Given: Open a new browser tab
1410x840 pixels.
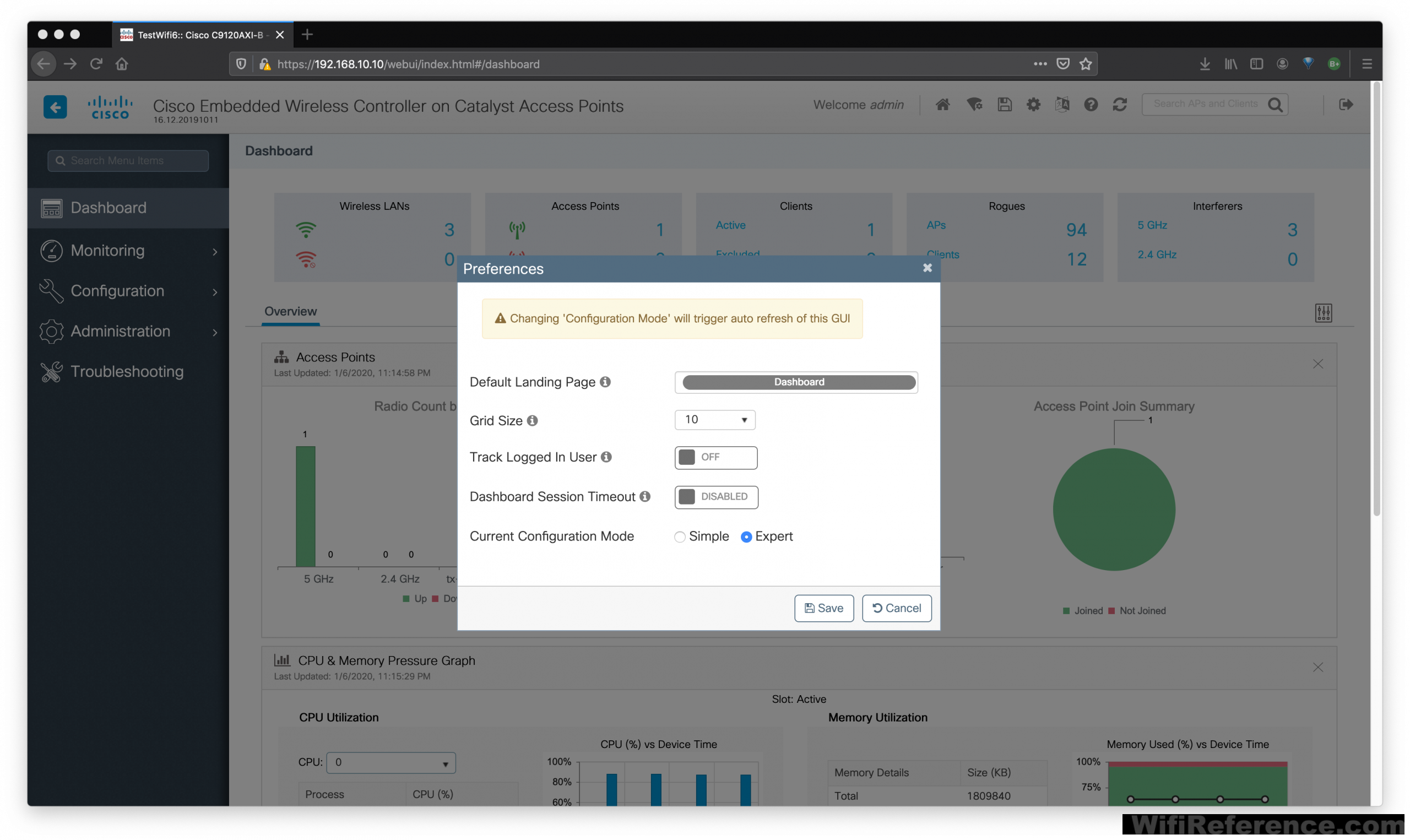Looking at the screenshot, I should pos(307,35).
